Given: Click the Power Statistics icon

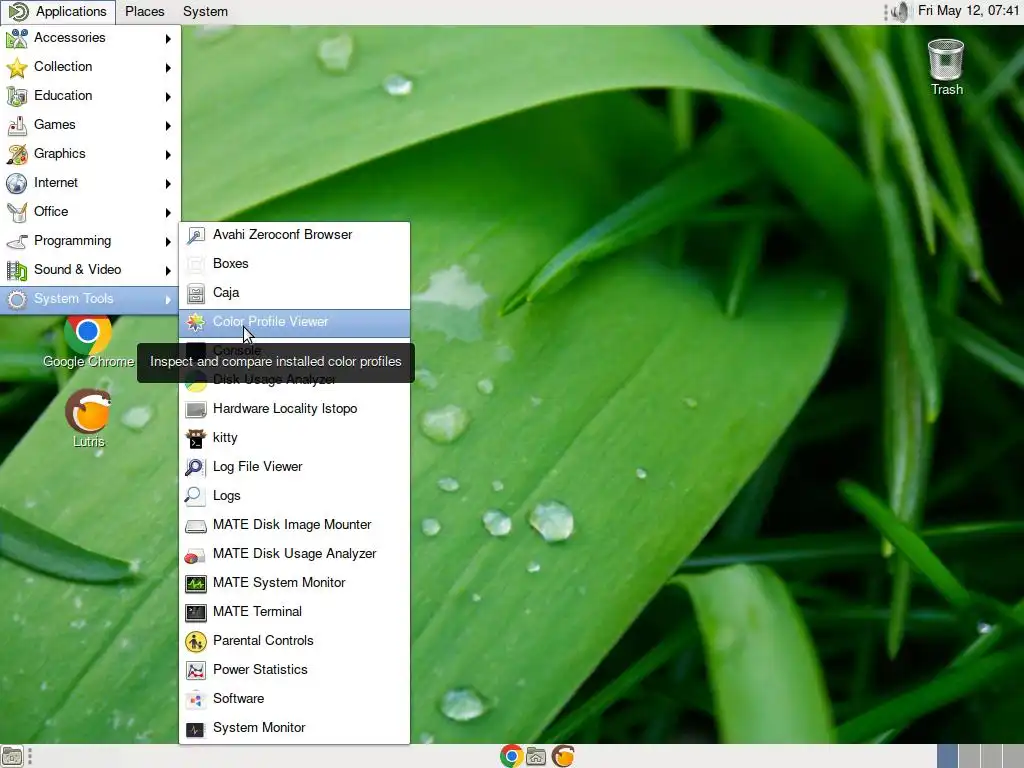Looking at the screenshot, I should pyautogui.click(x=195, y=670).
